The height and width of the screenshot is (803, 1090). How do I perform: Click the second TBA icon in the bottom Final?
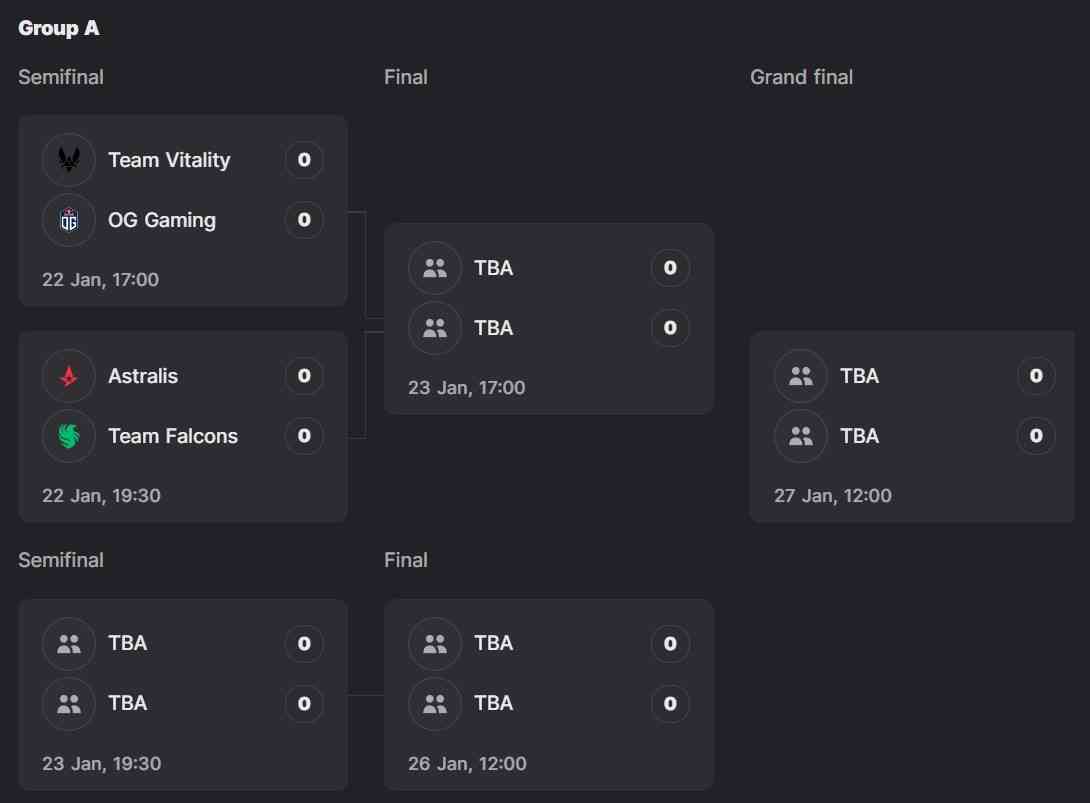coord(434,703)
